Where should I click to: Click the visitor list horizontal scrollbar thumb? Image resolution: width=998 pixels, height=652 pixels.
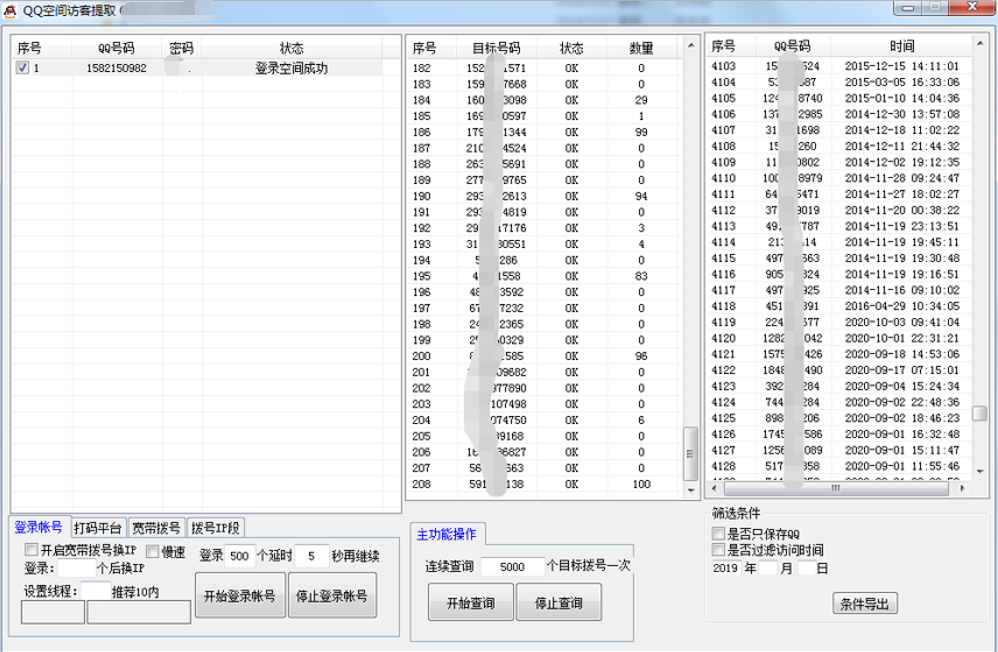(x=836, y=488)
